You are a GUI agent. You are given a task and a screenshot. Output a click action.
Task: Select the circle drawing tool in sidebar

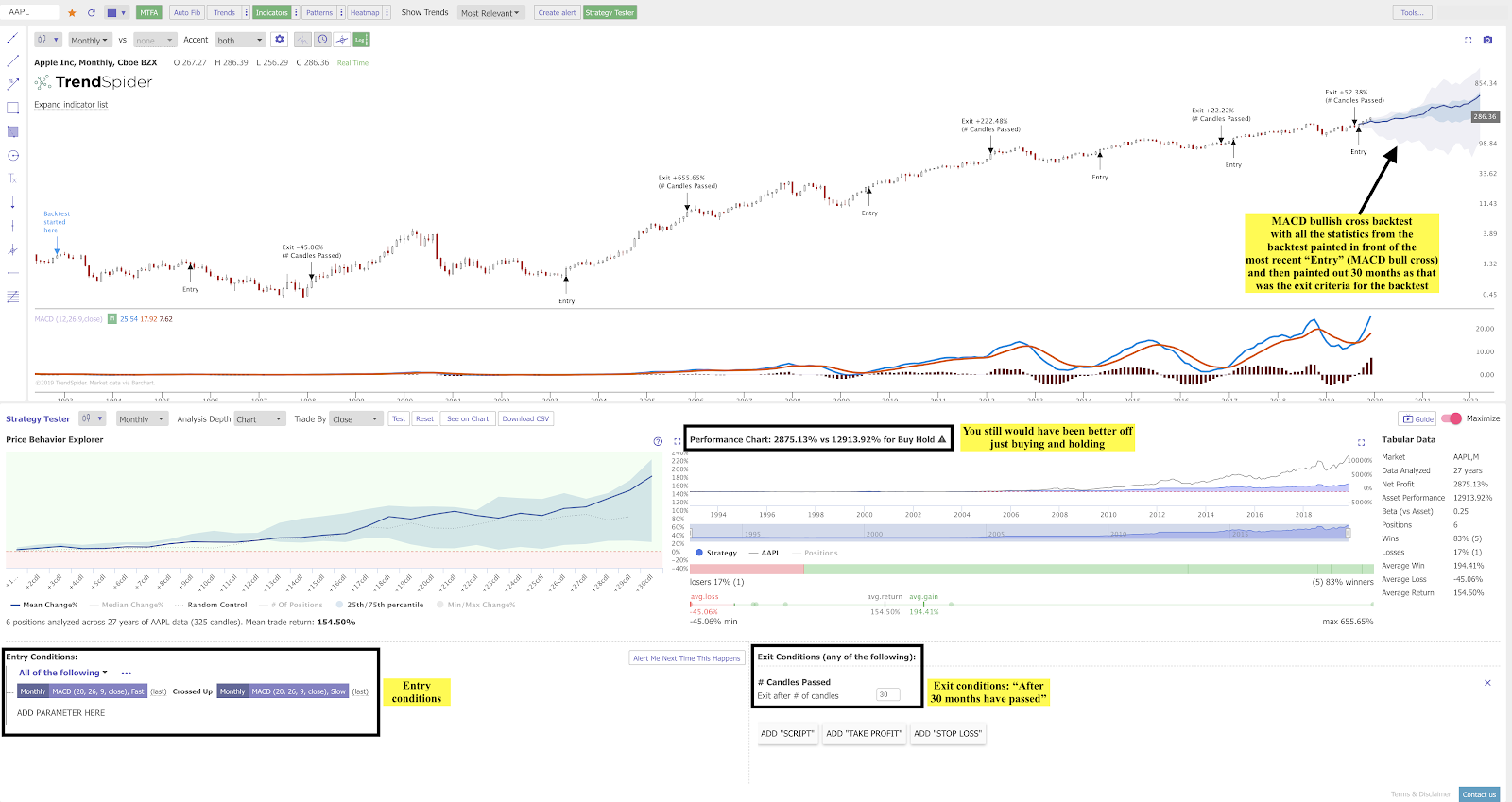[12, 155]
